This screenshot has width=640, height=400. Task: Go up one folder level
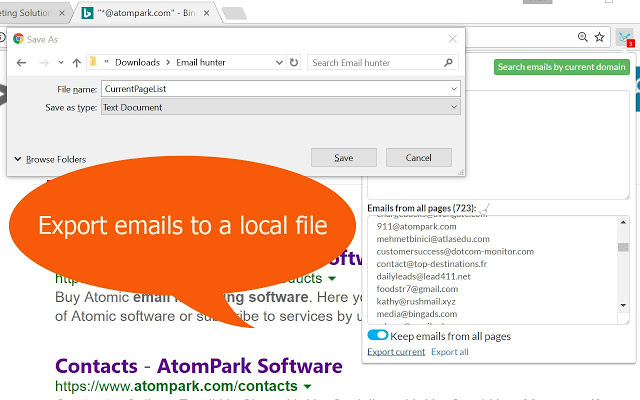(x=76, y=62)
